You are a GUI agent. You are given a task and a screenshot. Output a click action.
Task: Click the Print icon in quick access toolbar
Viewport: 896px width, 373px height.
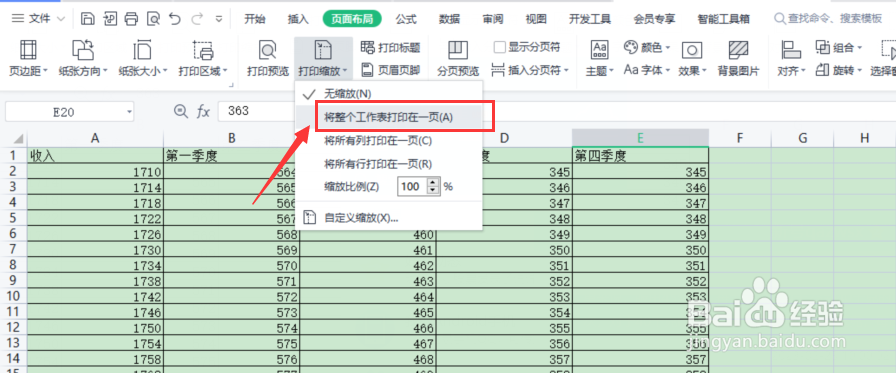pyautogui.click(x=131, y=19)
